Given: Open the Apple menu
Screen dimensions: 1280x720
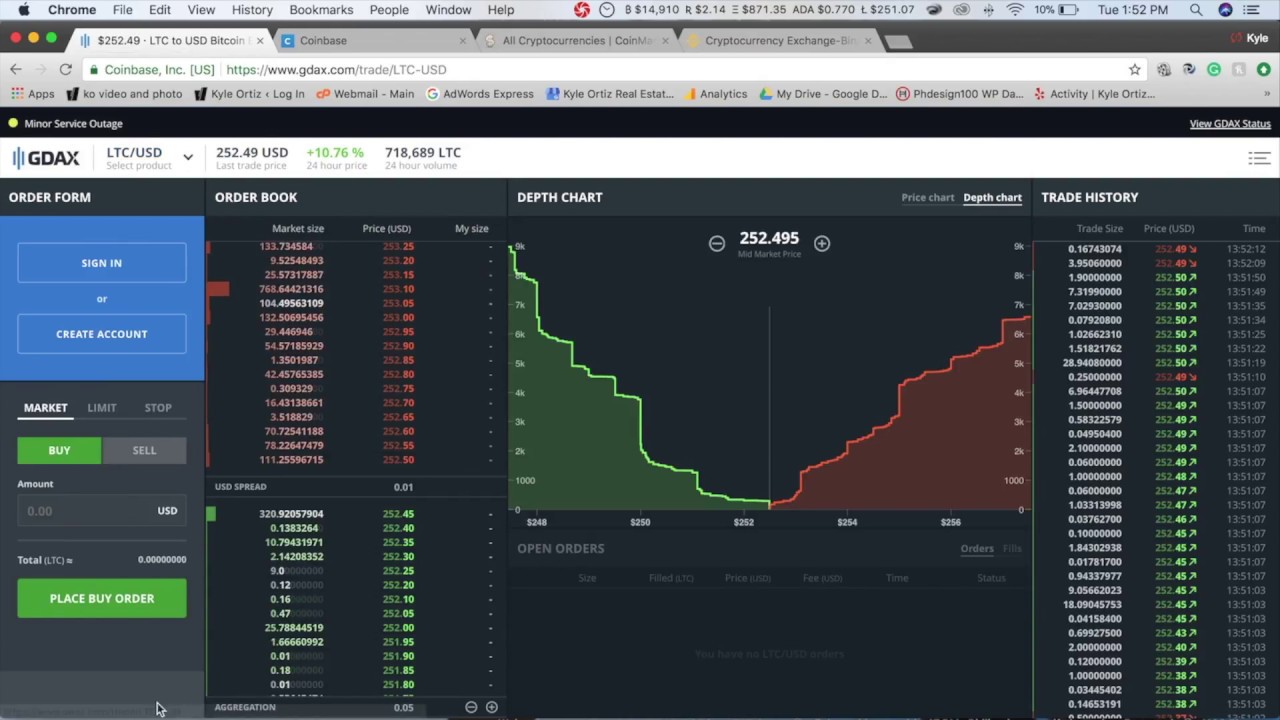Looking at the screenshot, I should pos(23,10).
